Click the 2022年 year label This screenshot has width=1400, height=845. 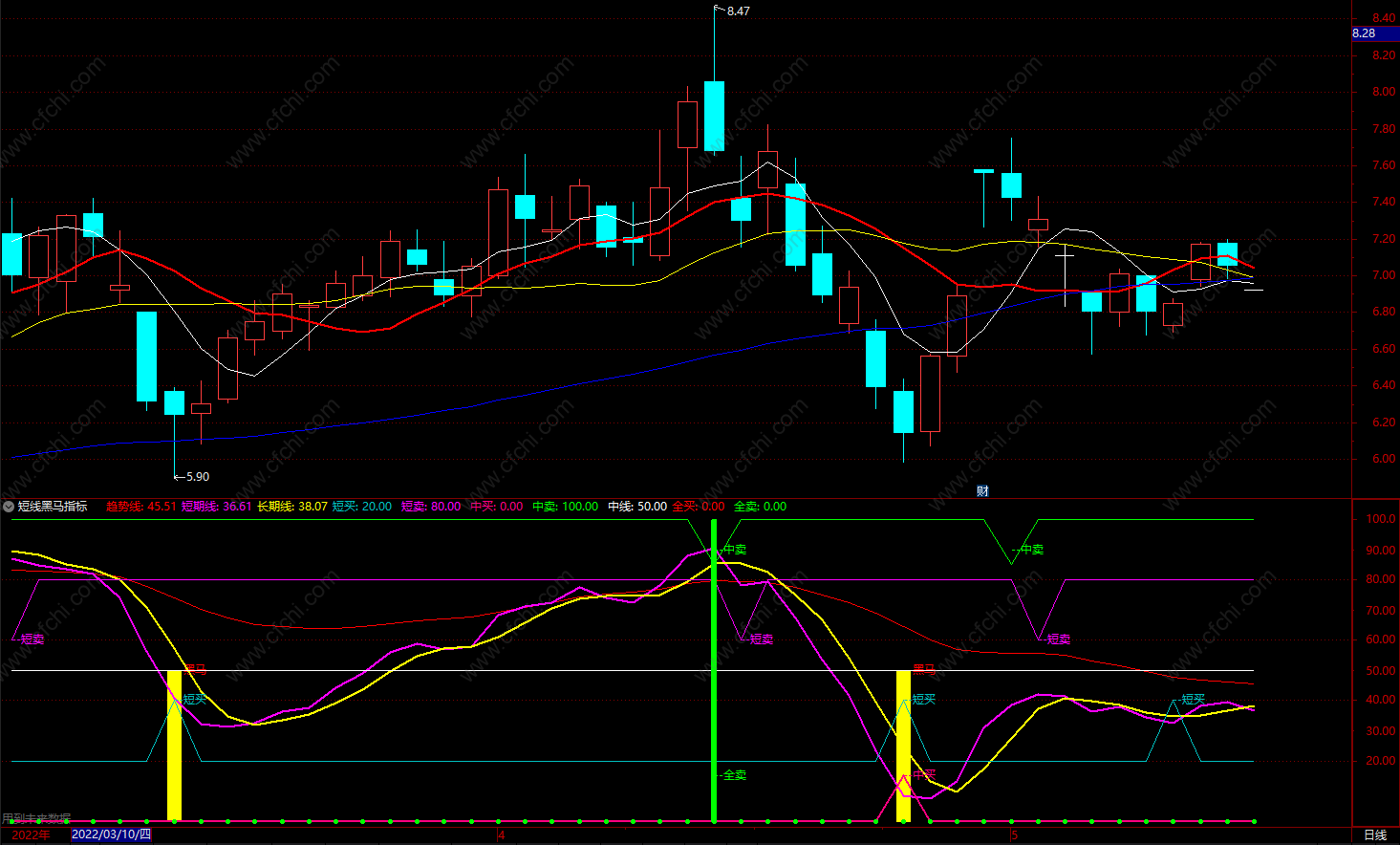(31, 834)
